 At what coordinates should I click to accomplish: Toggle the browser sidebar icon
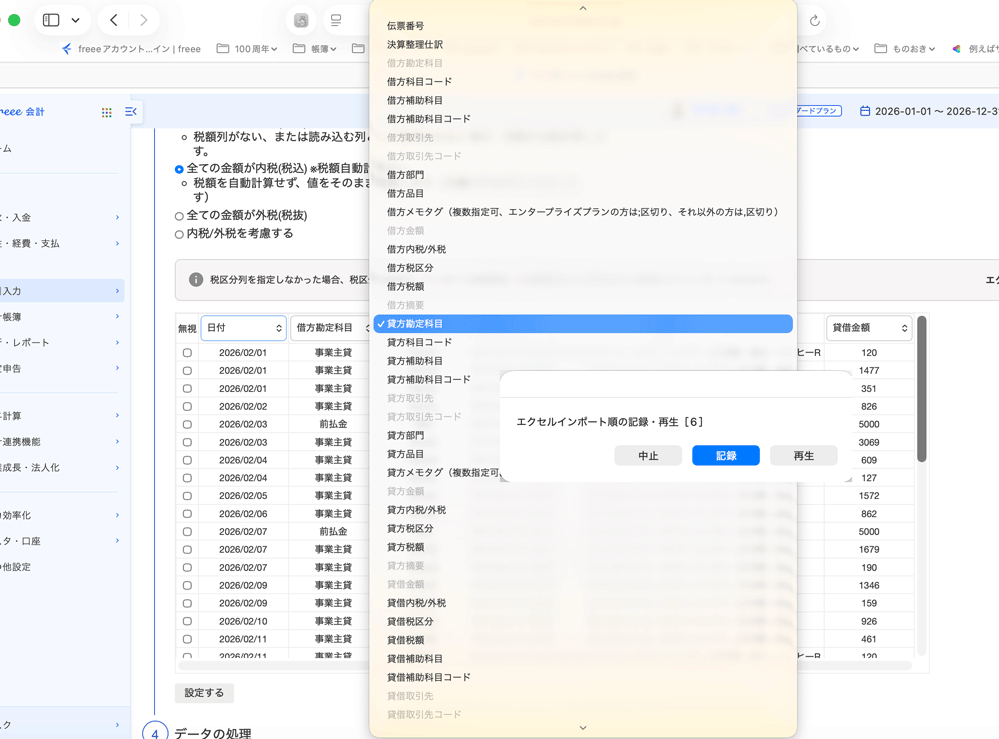point(51,20)
